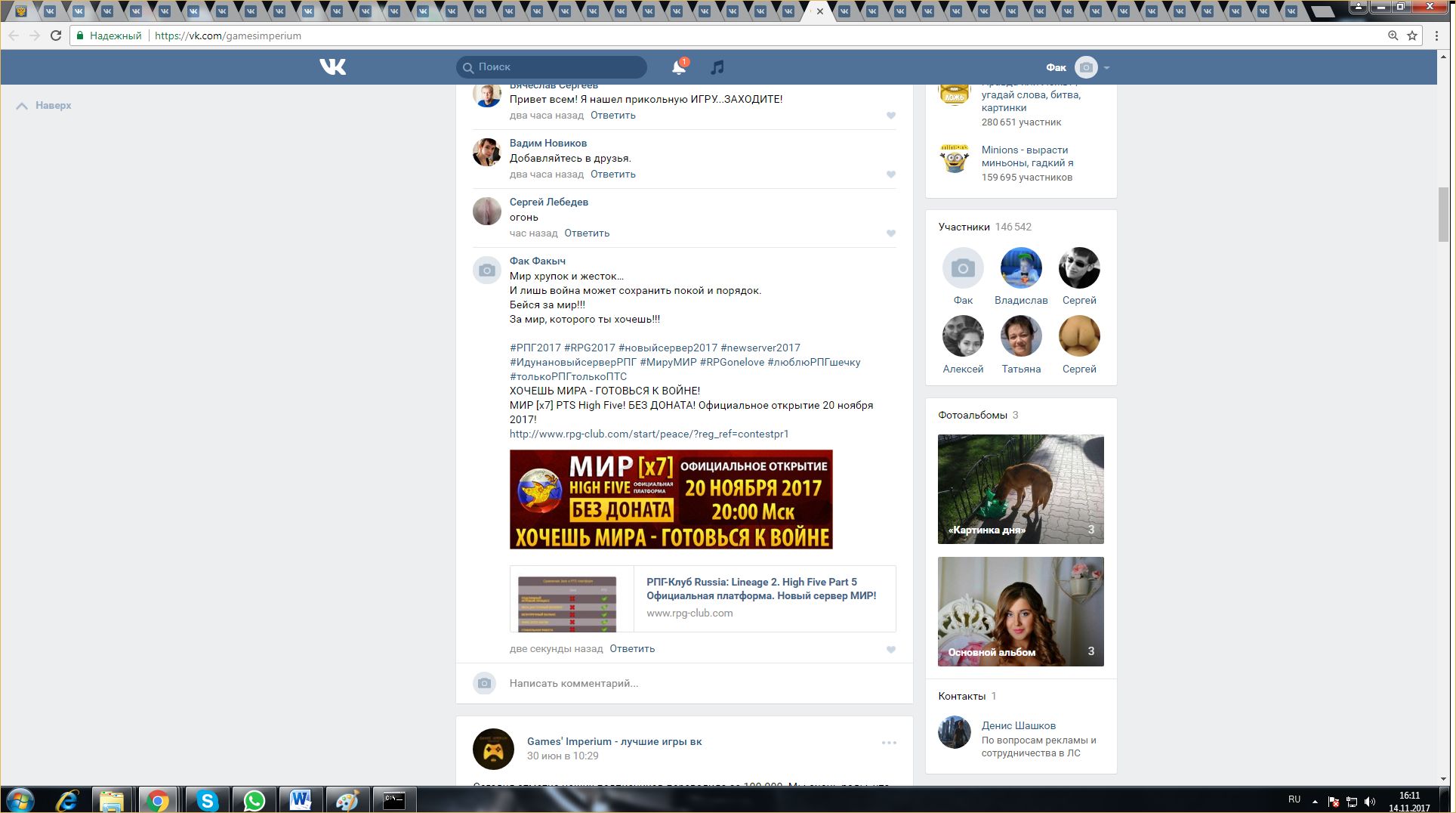
Task: Click the VK logo home icon
Action: click(332, 67)
